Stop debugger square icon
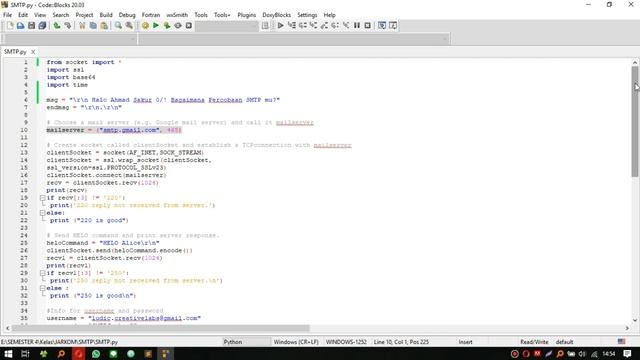This screenshot has width=640, height=360. tap(367, 25)
